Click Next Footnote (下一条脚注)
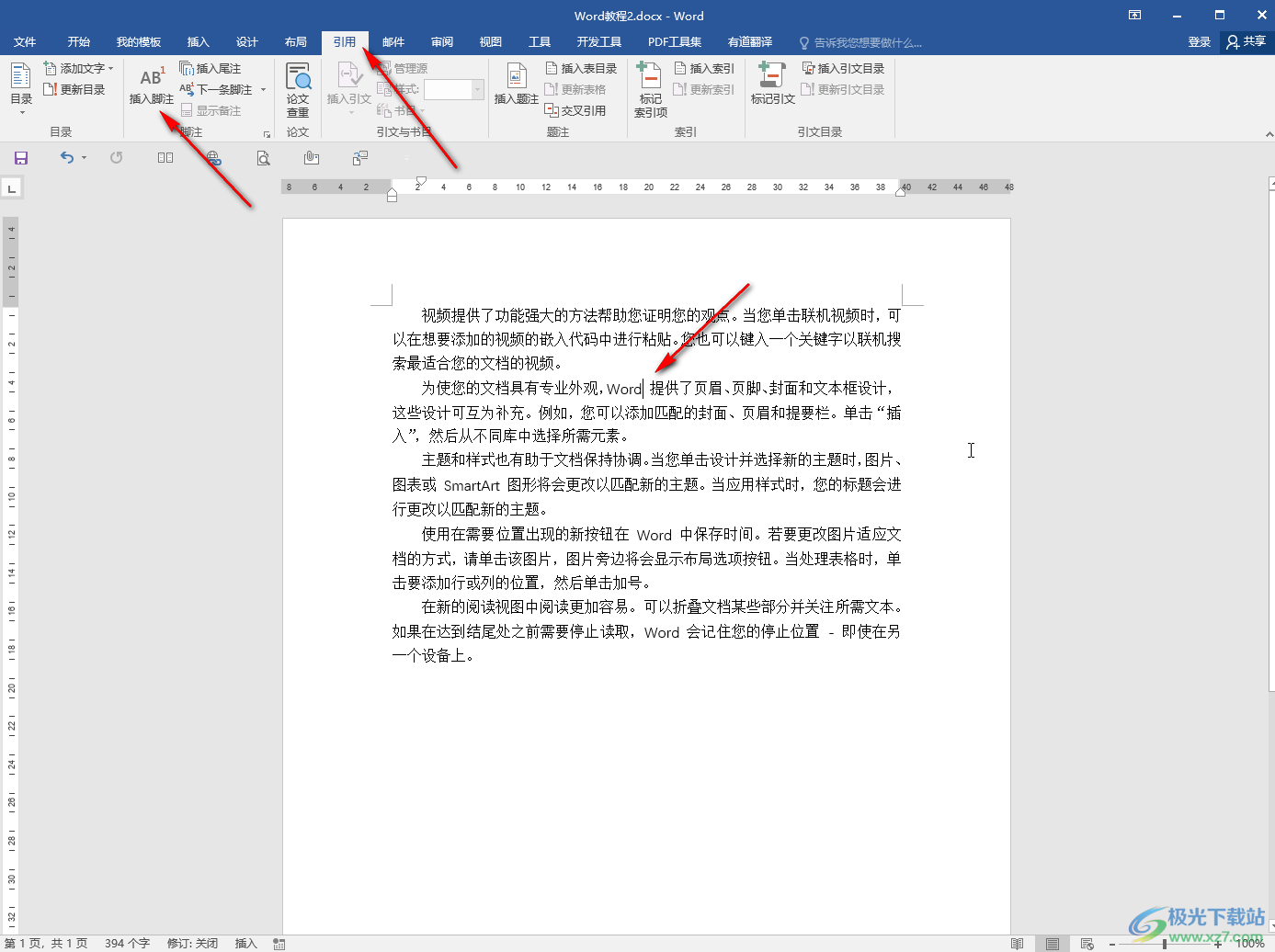 (216, 89)
